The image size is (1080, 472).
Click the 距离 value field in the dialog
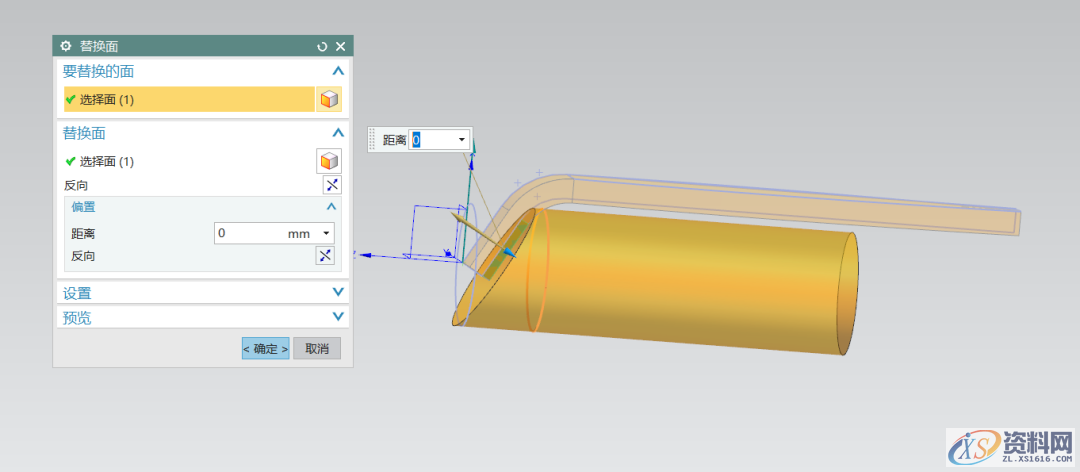pos(250,233)
